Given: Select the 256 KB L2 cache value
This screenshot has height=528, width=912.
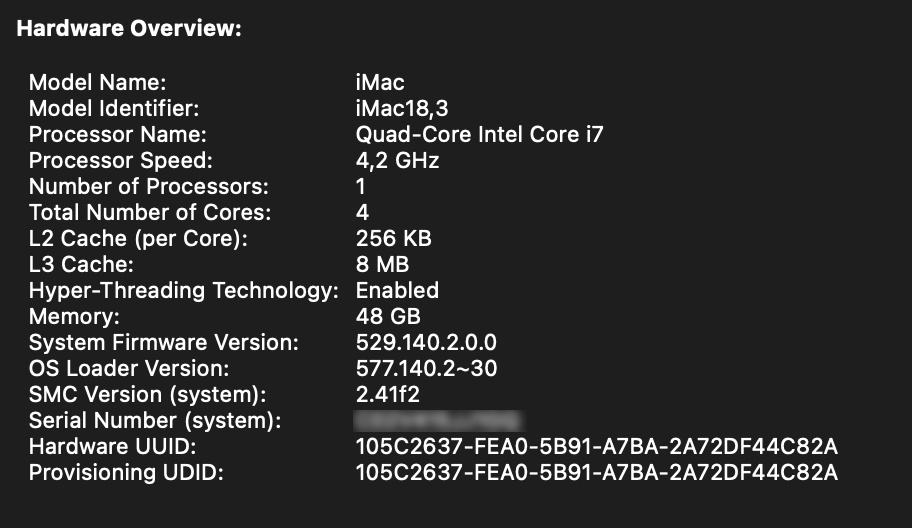Looking at the screenshot, I should tap(393, 238).
